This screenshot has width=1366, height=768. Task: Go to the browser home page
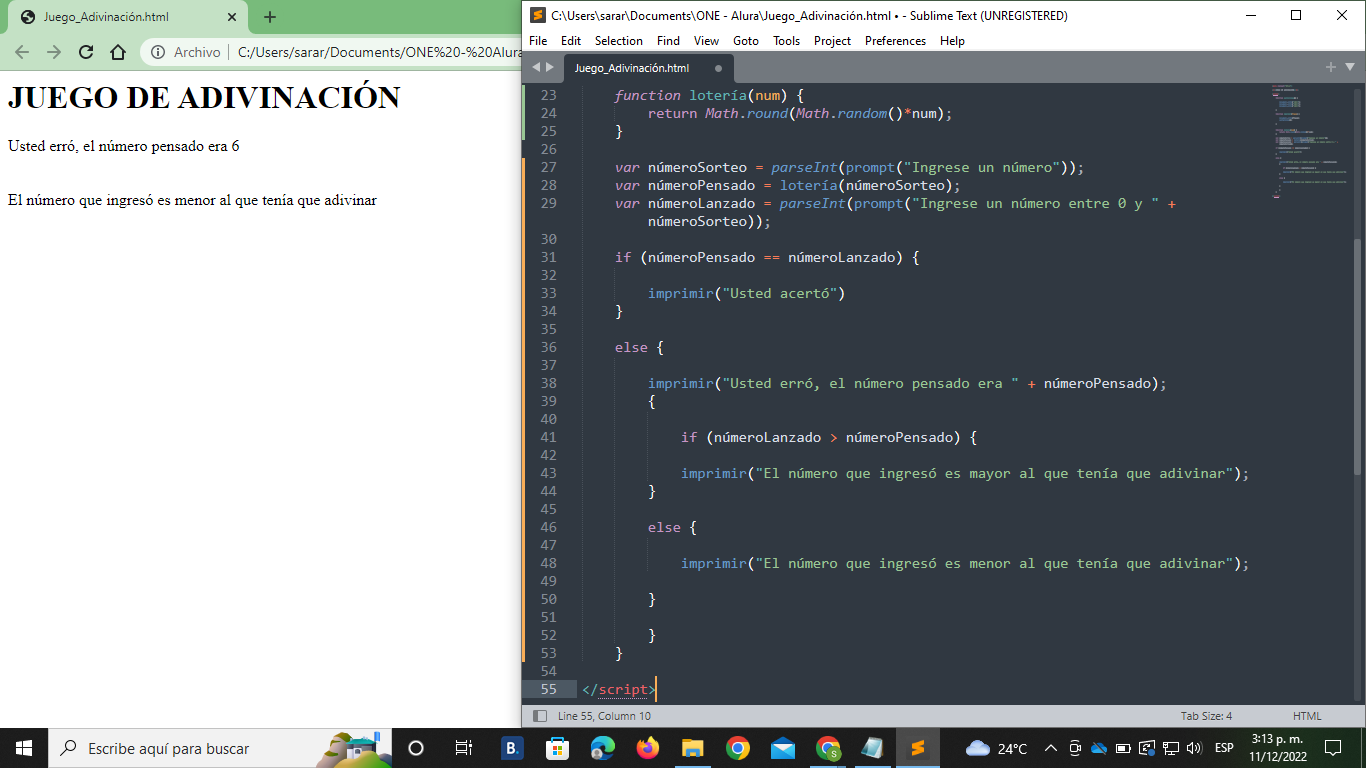(x=118, y=52)
